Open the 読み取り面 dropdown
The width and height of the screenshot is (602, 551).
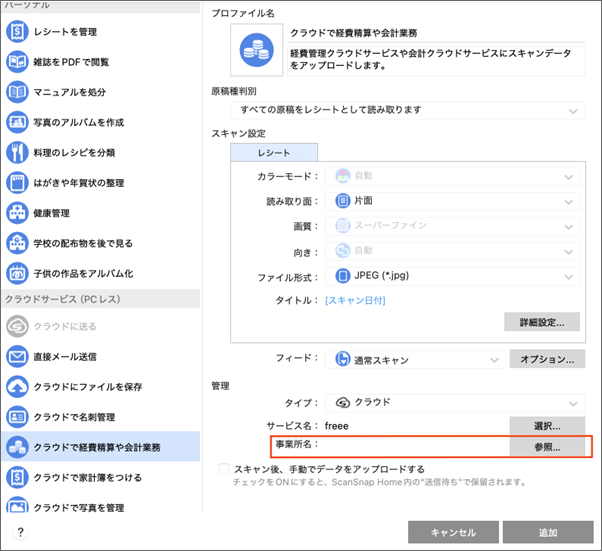(x=453, y=201)
